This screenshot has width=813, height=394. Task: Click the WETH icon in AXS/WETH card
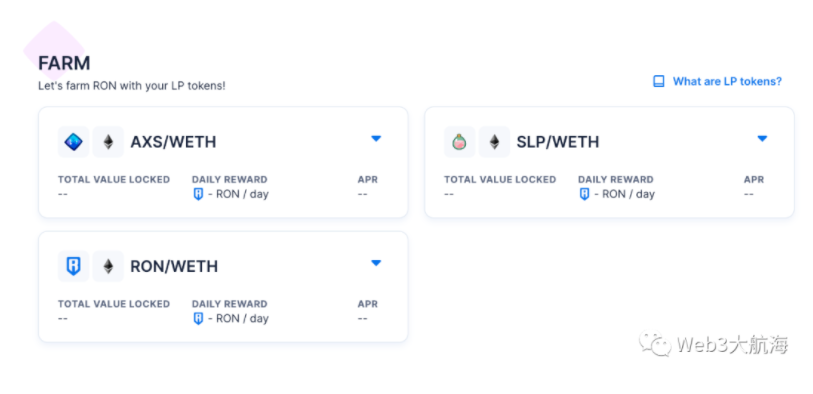[108, 142]
